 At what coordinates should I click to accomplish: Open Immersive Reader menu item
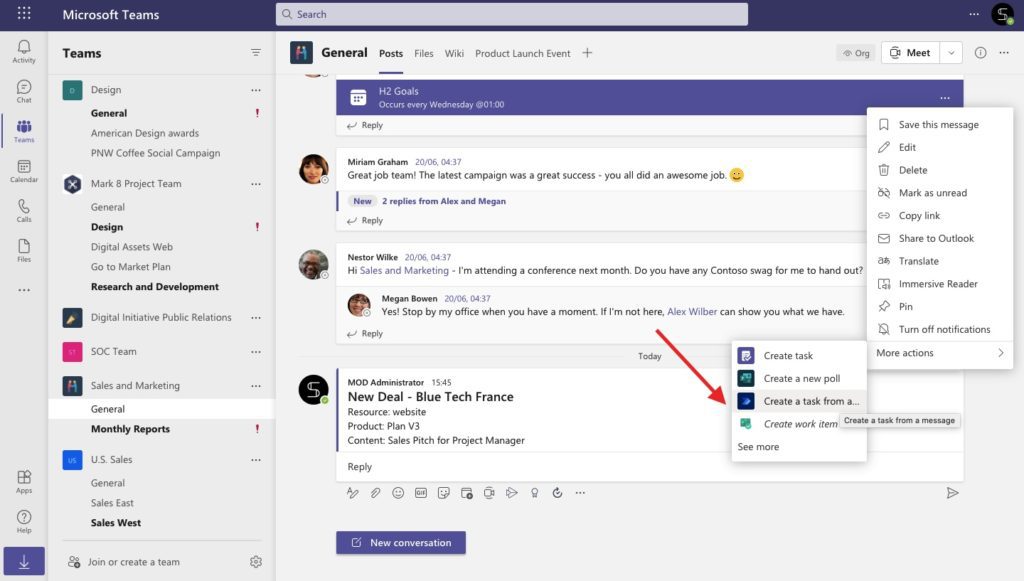point(940,284)
